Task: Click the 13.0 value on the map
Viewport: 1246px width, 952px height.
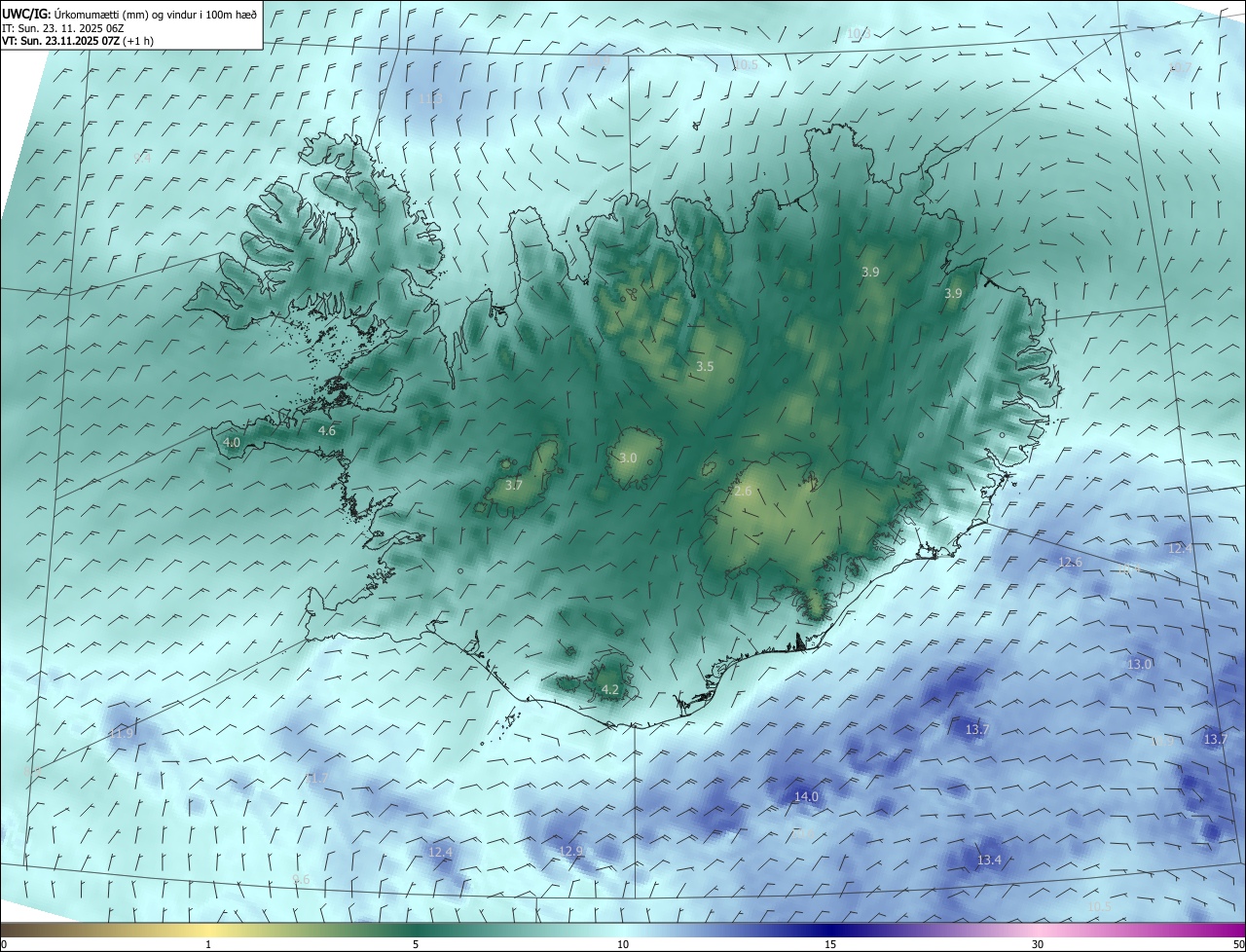Action: pos(1139,664)
